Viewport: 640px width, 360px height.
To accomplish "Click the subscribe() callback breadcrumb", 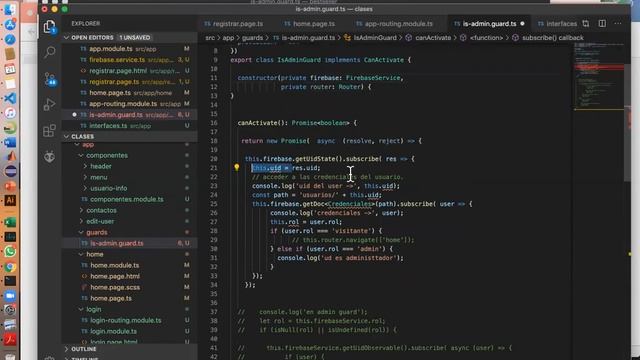I will click(553, 38).
